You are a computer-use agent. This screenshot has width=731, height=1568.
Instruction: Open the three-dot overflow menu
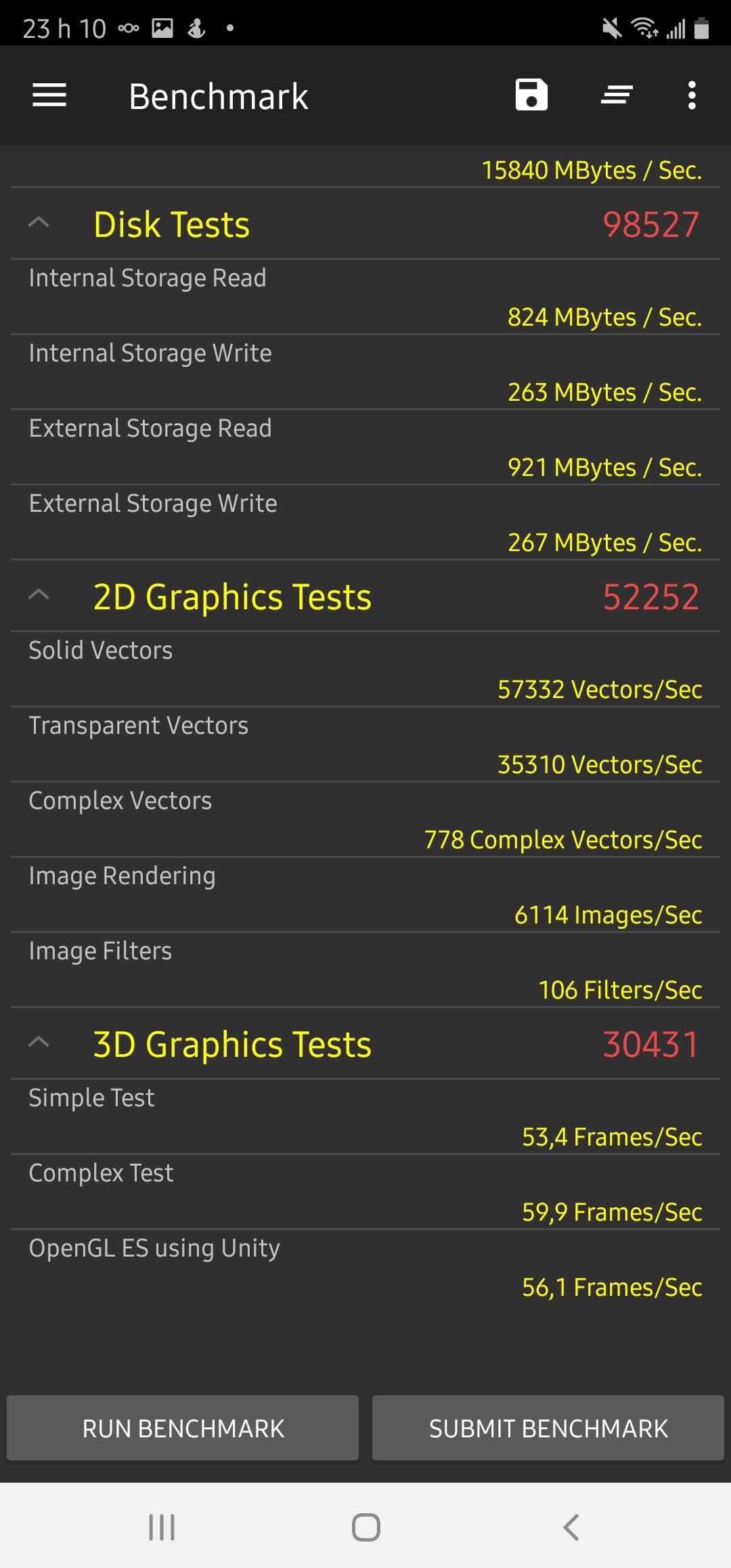point(691,95)
